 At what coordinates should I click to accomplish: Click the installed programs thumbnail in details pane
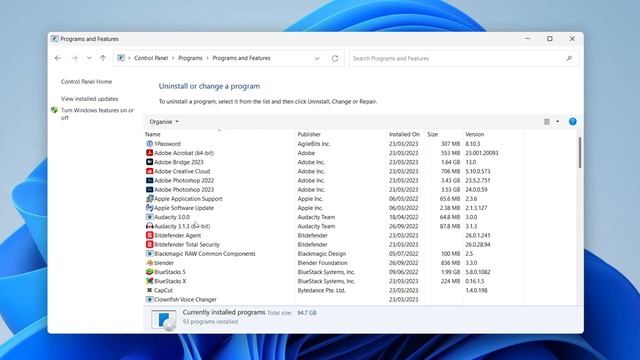(x=164, y=319)
